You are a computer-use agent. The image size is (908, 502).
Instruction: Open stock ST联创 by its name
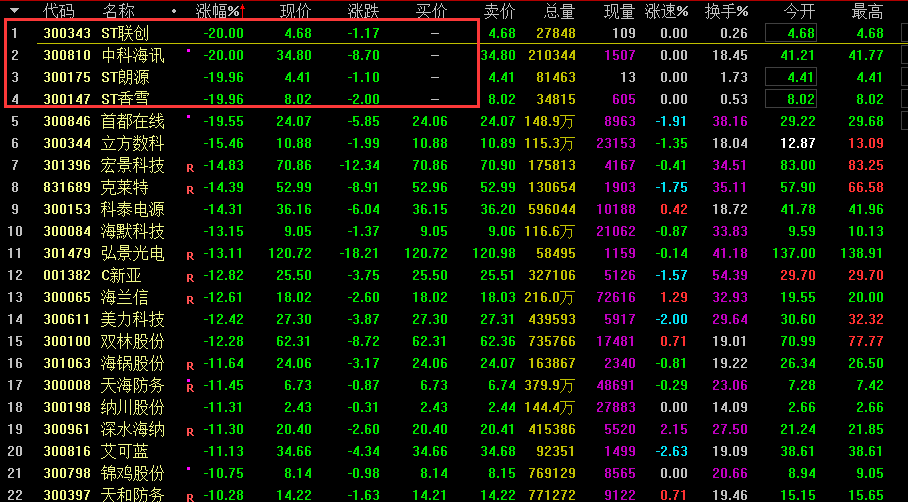tap(125, 33)
